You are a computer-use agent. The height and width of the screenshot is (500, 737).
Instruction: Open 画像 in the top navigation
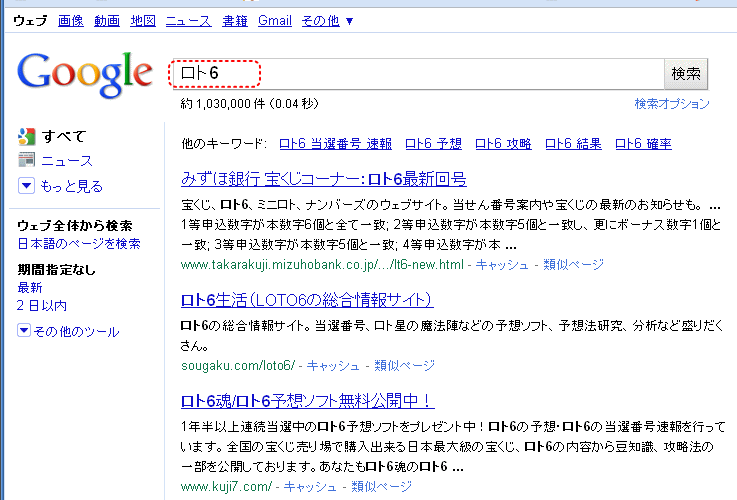(71, 21)
